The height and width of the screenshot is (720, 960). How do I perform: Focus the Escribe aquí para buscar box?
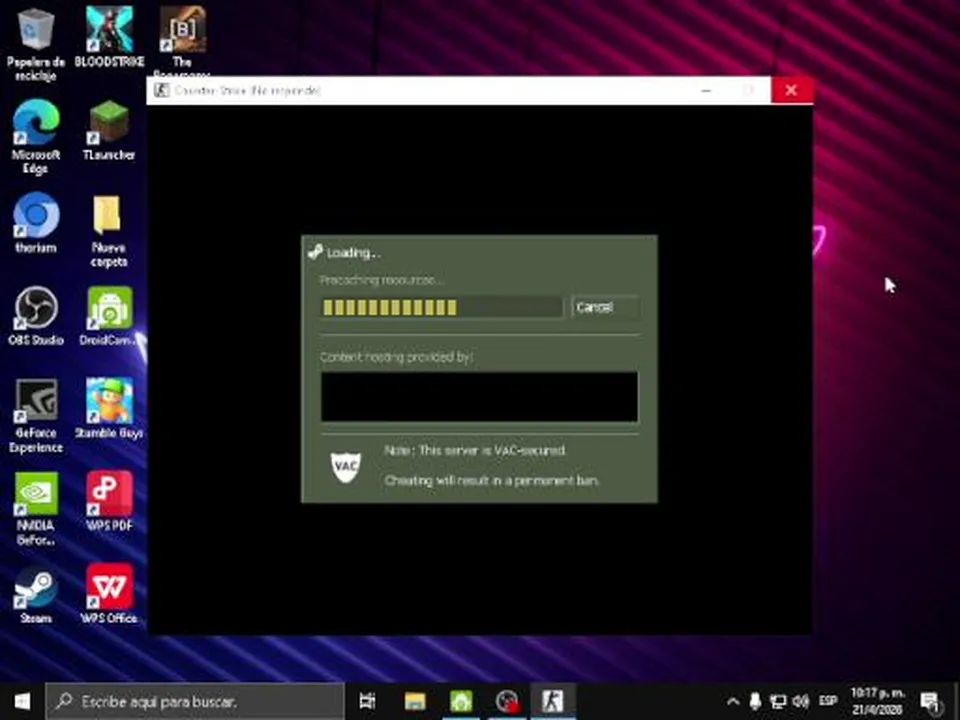pyautogui.click(x=195, y=702)
